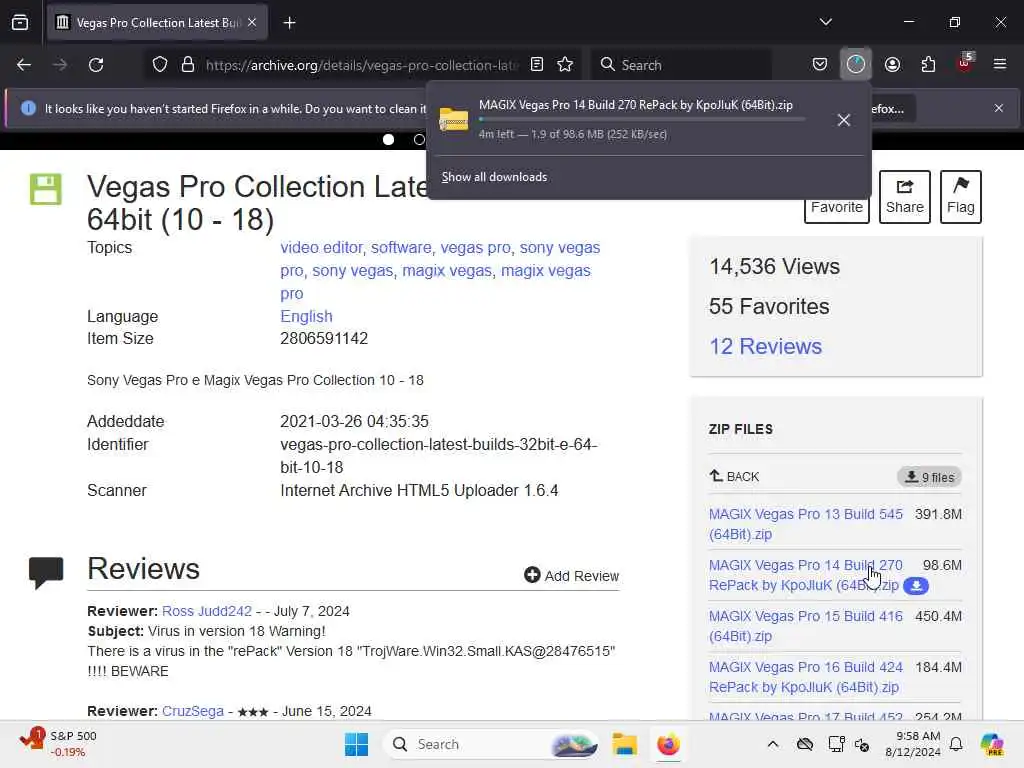This screenshot has height=768, width=1024.
Task: Open Copilot preview icon in taskbar
Action: point(991,744)
